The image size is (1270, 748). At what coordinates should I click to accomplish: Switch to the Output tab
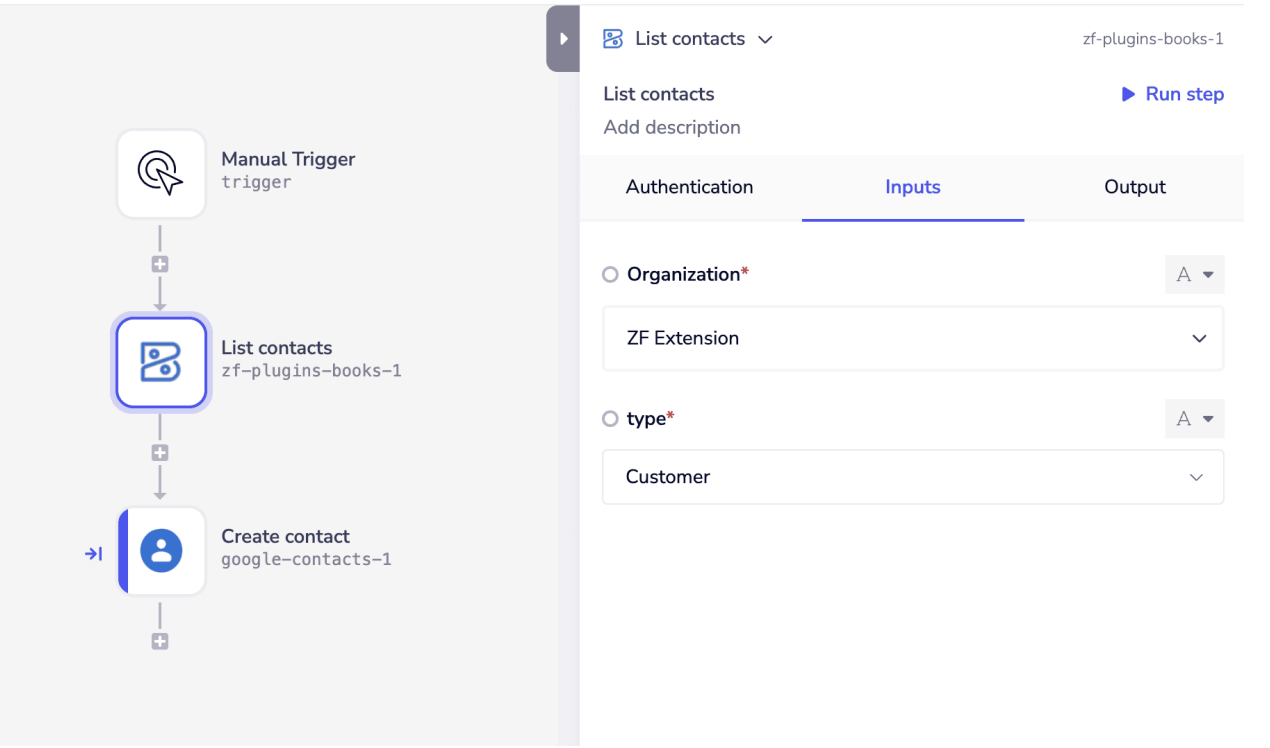pyautogui.click(x=1134, y=187)
